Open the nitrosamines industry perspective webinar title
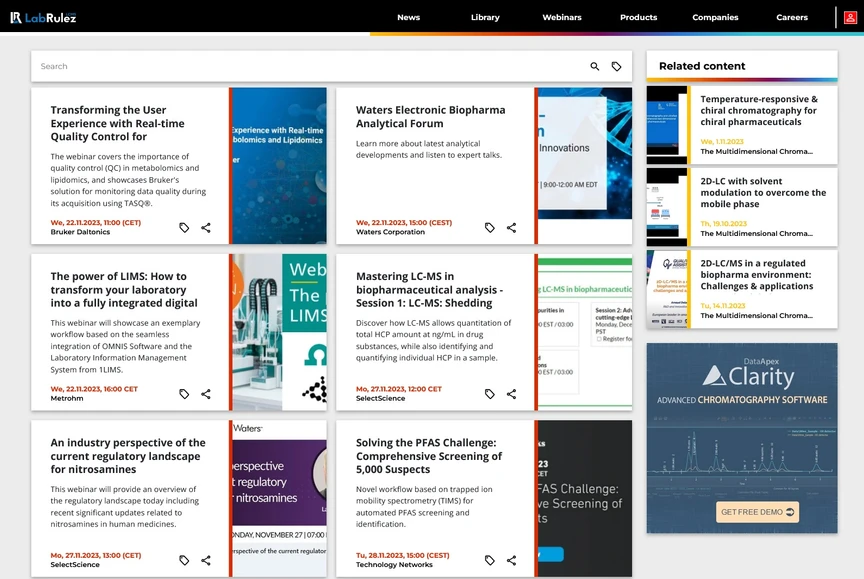 (x=128, y=456)
